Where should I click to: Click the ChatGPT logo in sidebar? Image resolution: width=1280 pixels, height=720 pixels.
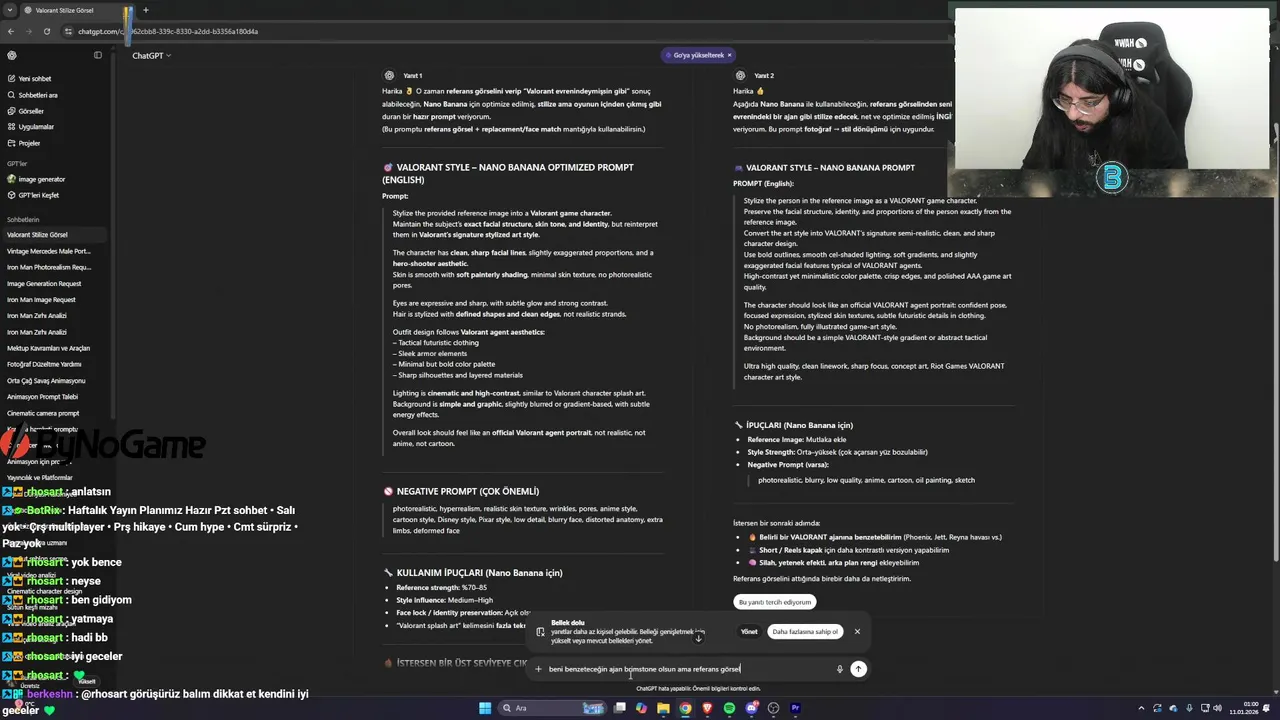coord(11,55)
